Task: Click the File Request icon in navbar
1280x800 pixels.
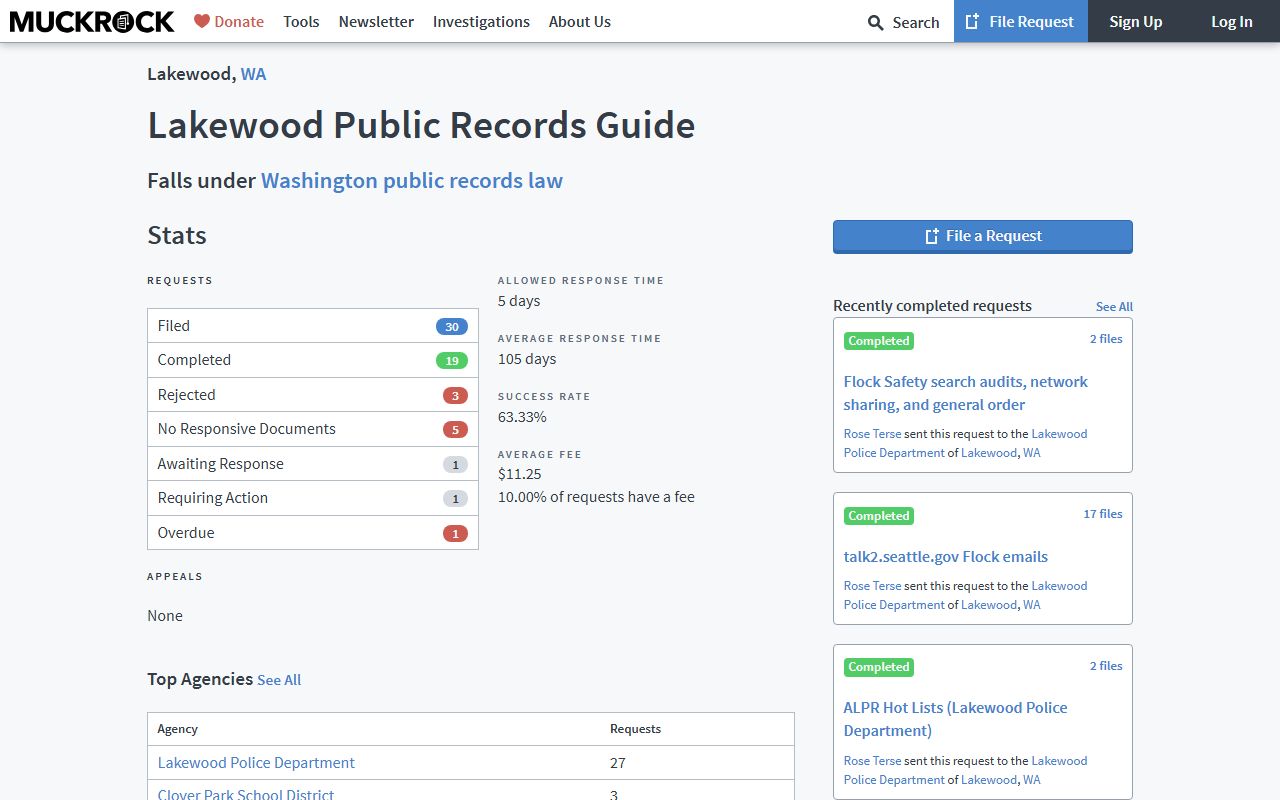Action: [972, 21]
